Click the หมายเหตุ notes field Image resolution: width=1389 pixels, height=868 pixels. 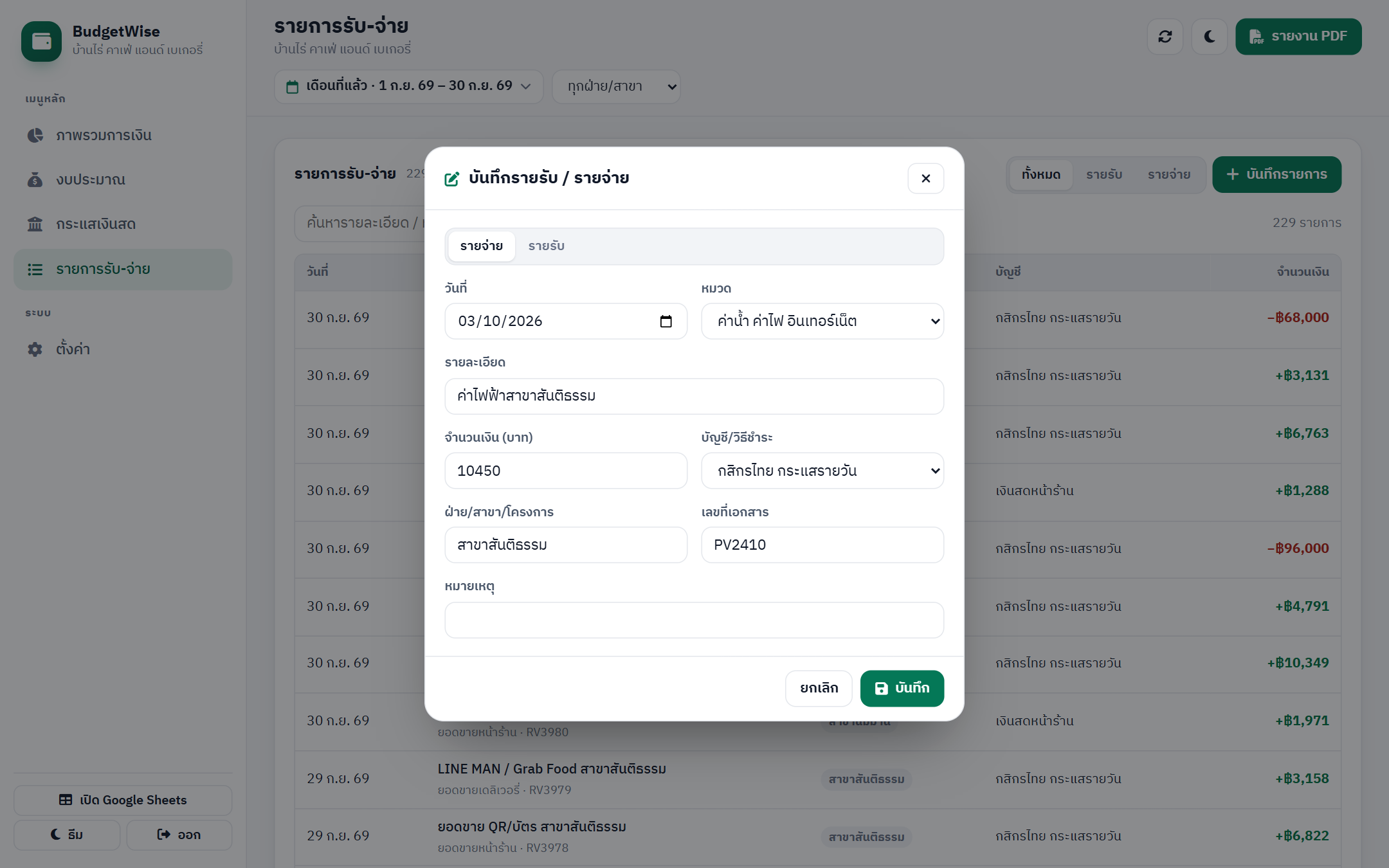point(694,620)
